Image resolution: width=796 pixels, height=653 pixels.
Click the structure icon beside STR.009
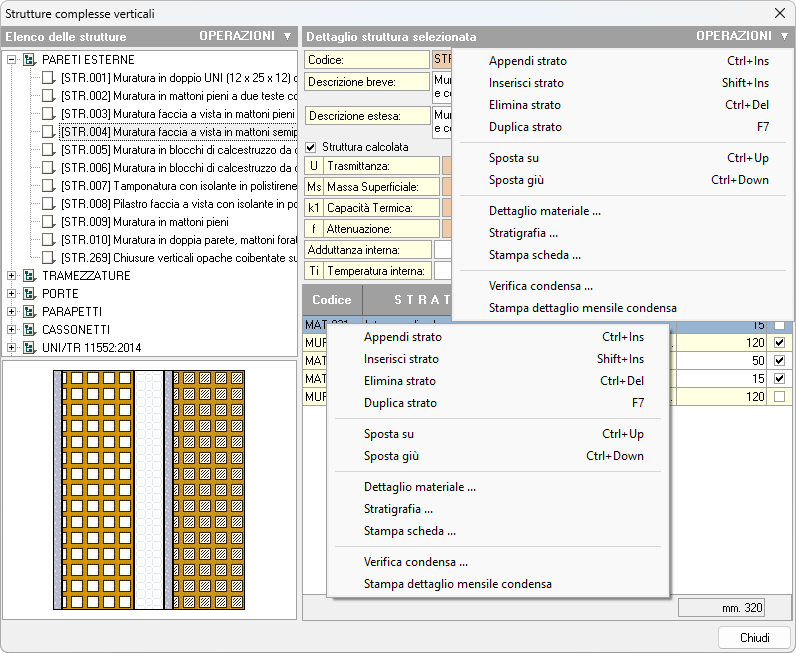(x=48, y=222)
